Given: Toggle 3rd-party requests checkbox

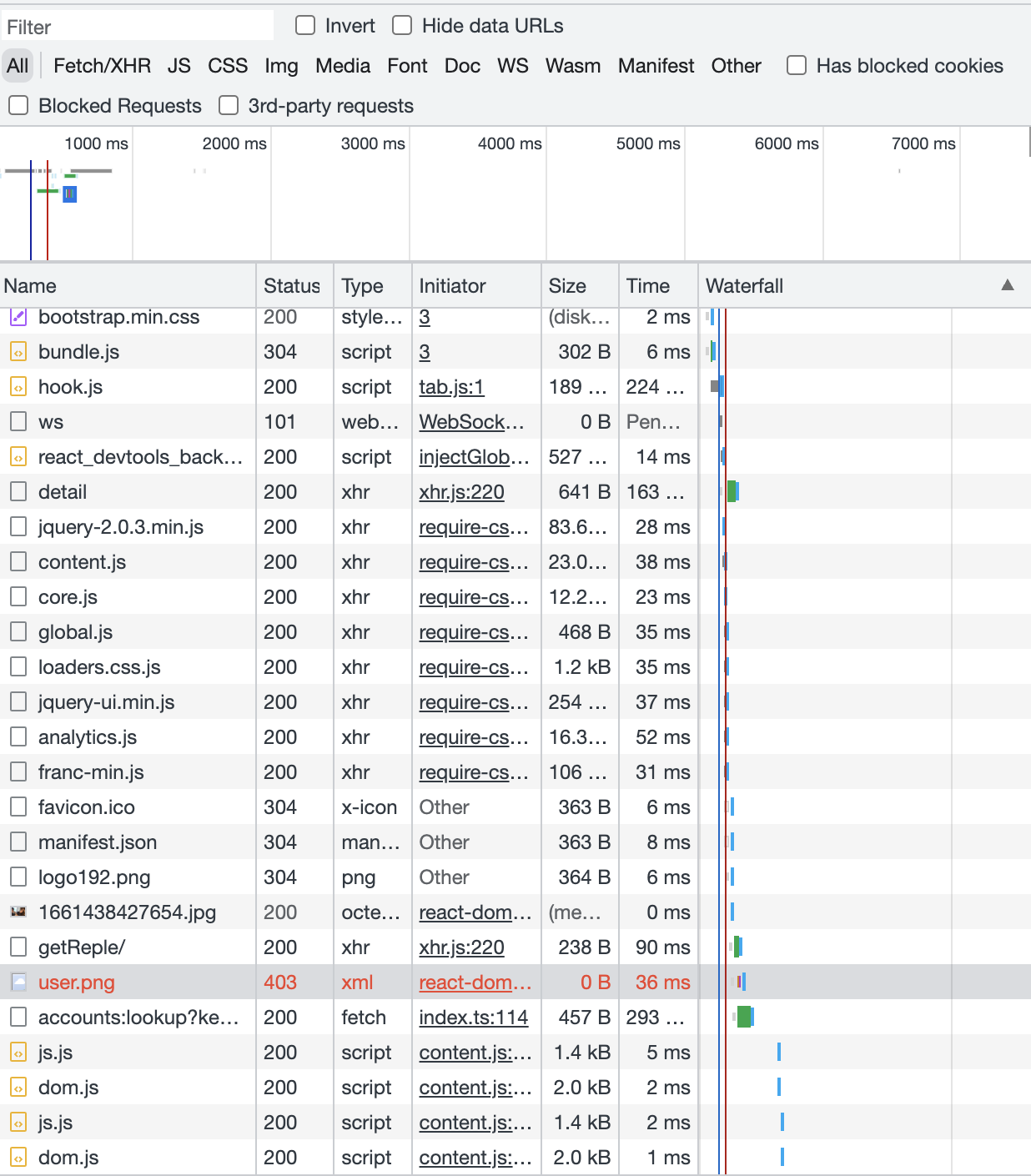Looking at the screenshot, I should [x=229, y=106].
